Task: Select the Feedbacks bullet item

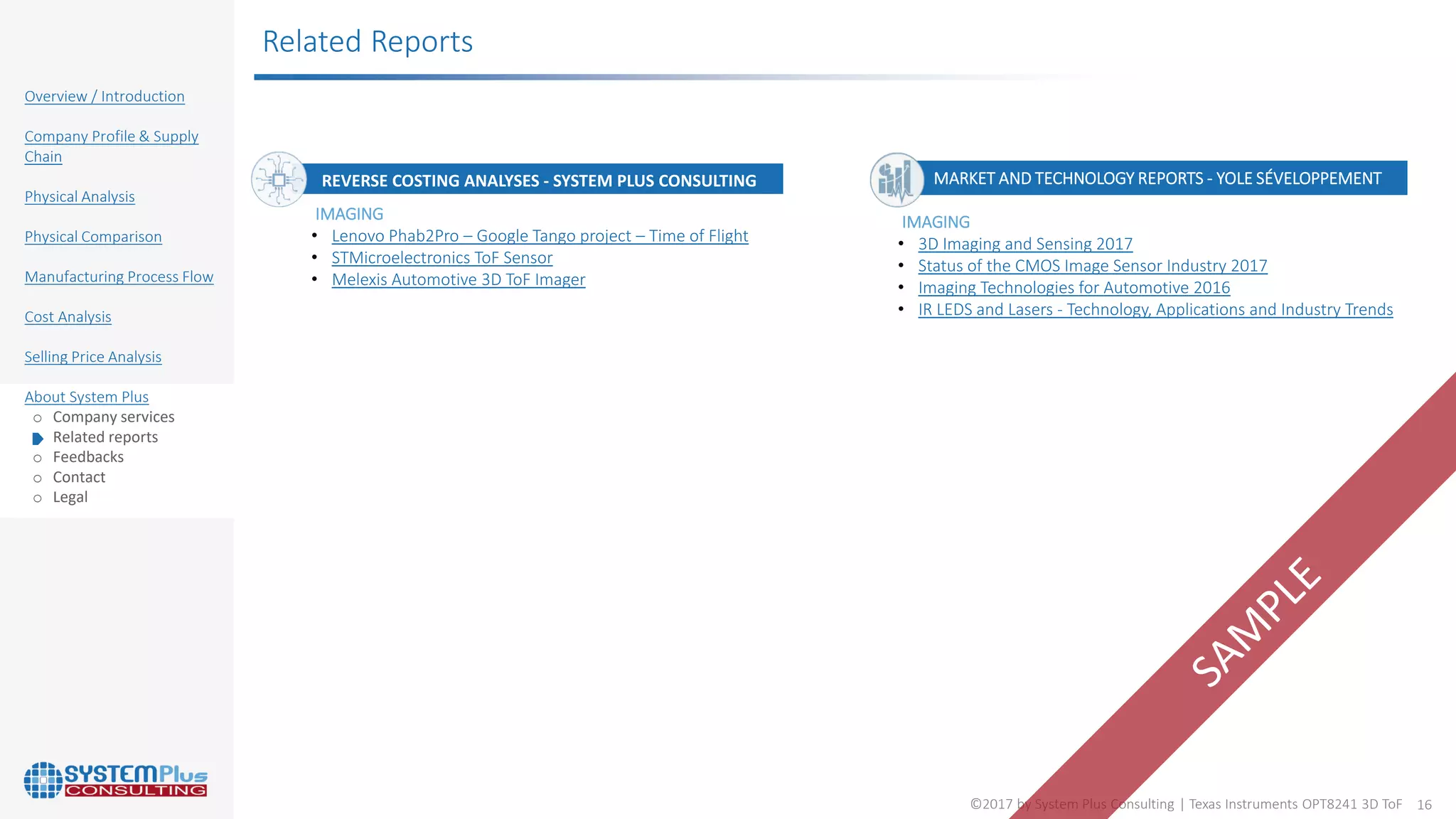Action: point(88,457)
